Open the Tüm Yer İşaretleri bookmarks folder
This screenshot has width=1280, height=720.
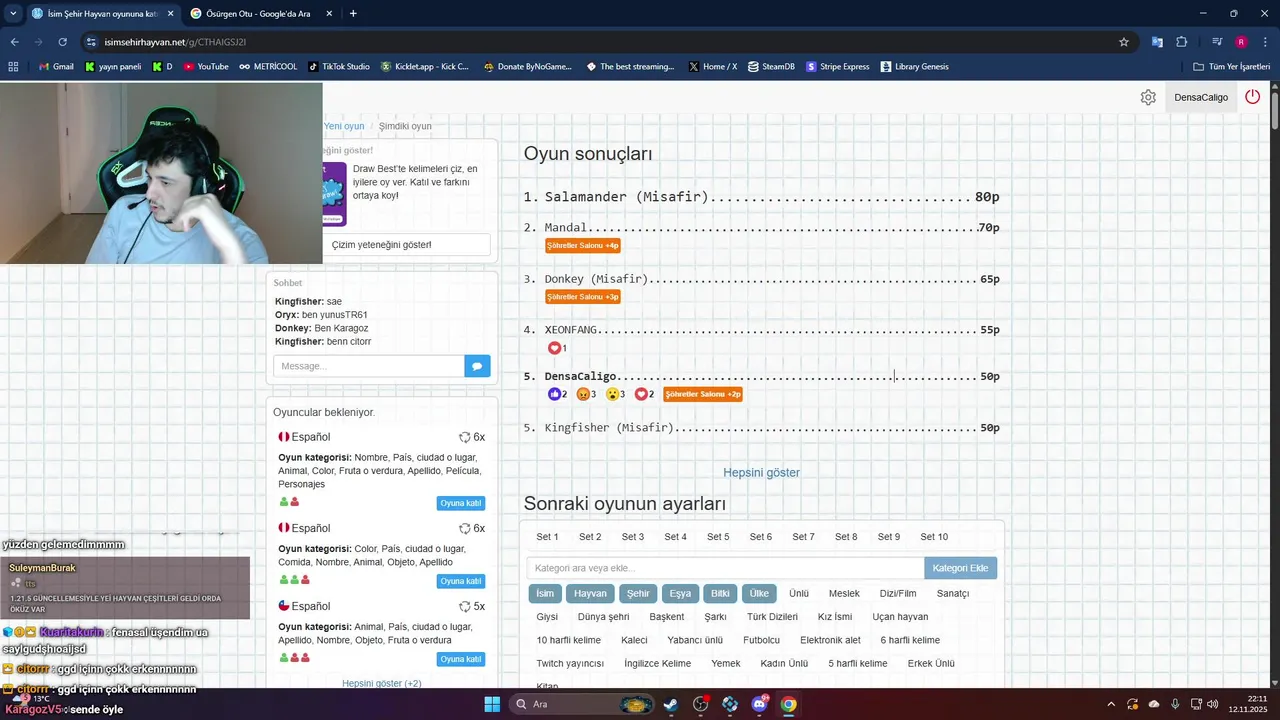tap(1232, 67)
